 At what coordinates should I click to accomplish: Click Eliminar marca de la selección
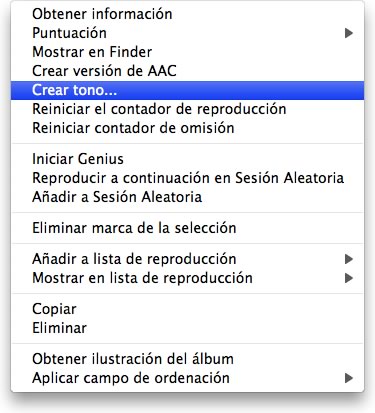(x=187, y=228)
